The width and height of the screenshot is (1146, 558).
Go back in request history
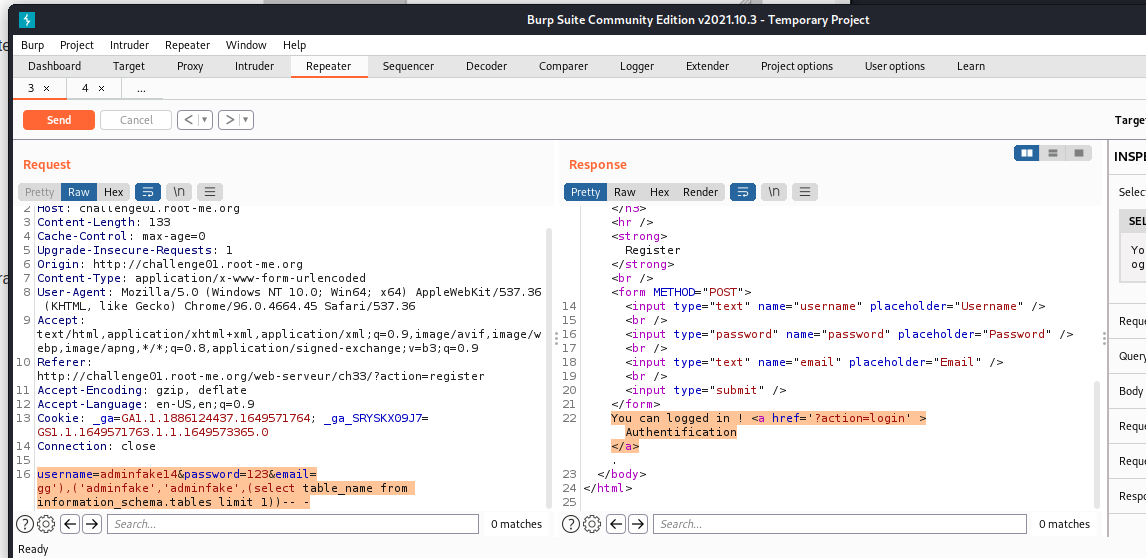[189, 120]
